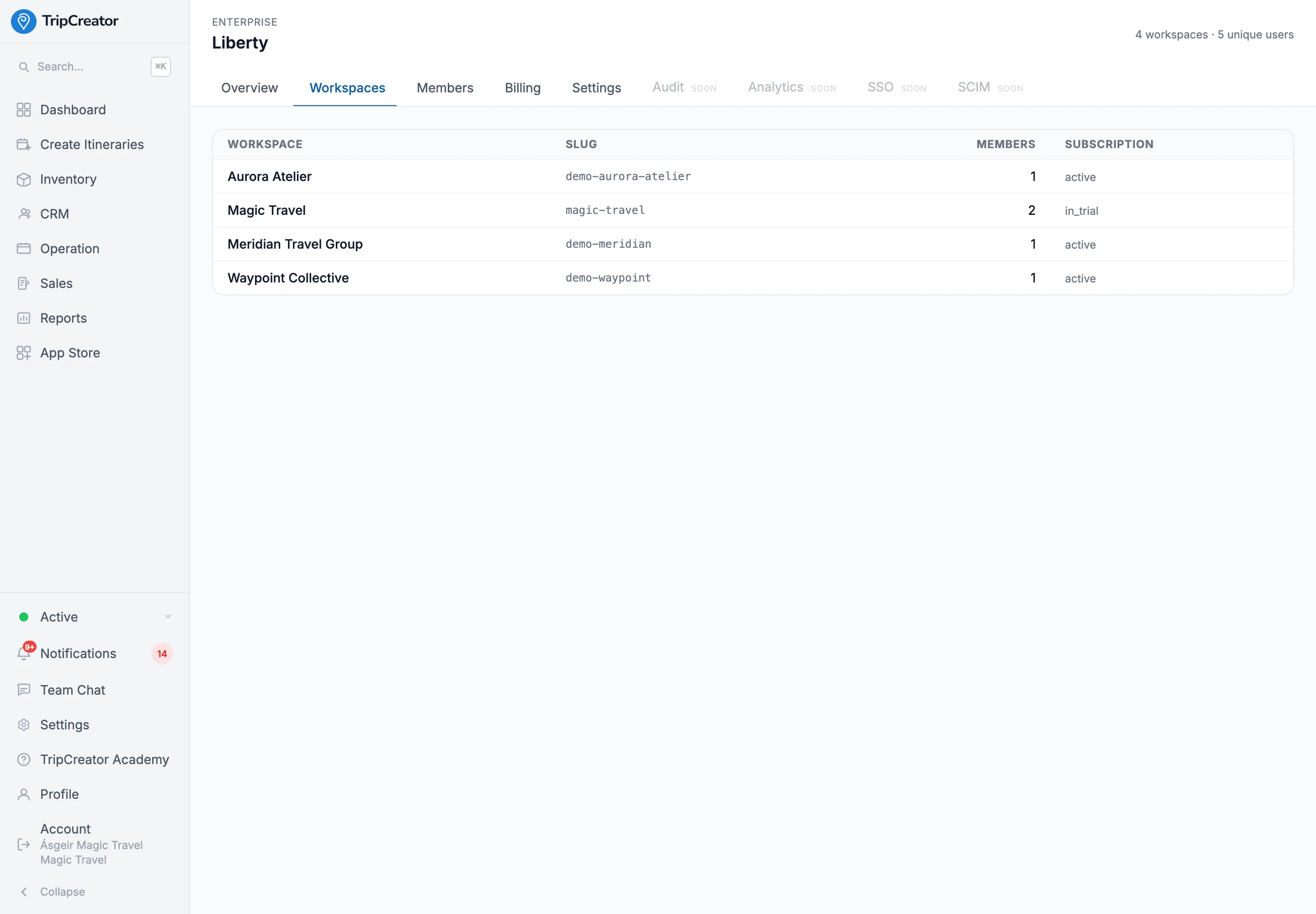Expand the Active status dropdown arrow
Screen dimensions: 1316x914
[168, 617]
